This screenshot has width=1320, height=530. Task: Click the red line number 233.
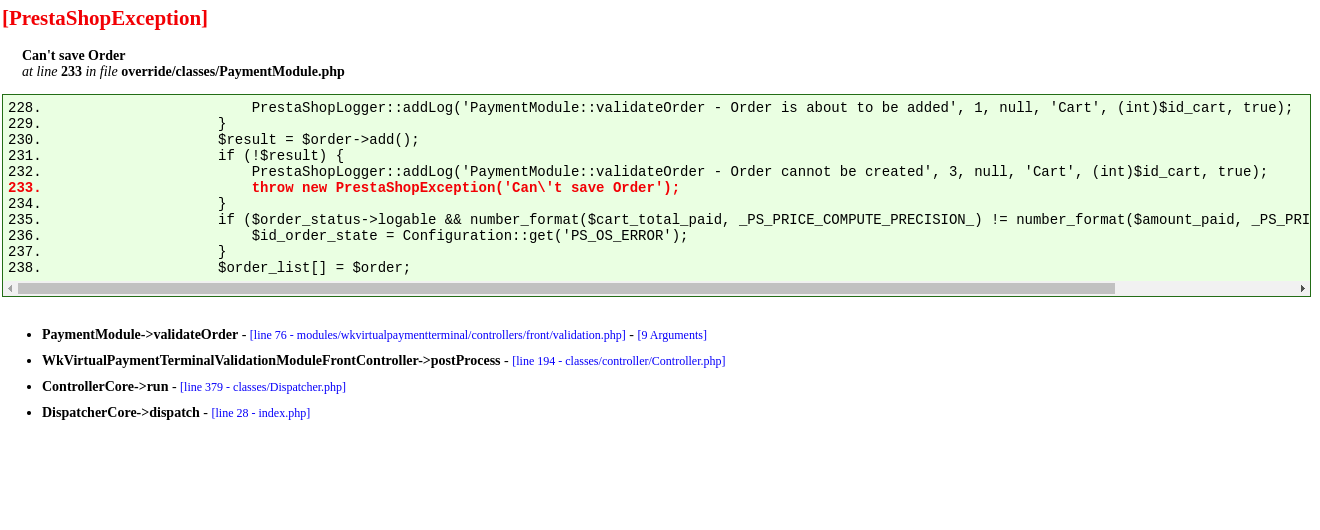click(x=24, y=188)
